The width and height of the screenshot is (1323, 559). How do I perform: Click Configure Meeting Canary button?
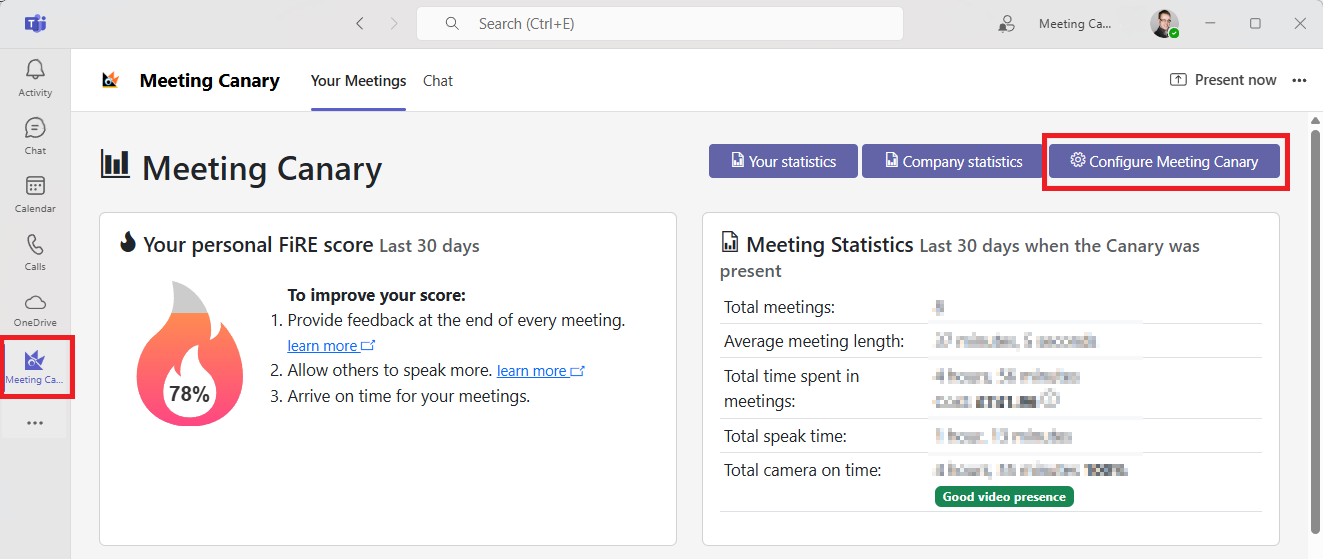click(x=1164, y=161)
